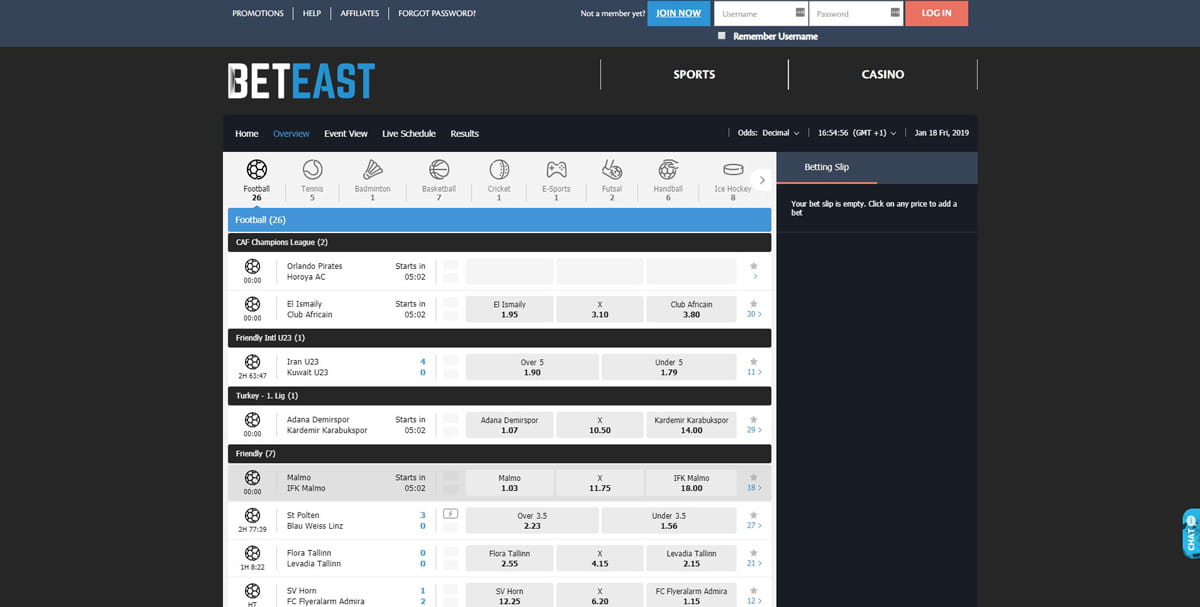Click the JOIN NOW button
The image size is (1200, 607).
click(679, 13)
